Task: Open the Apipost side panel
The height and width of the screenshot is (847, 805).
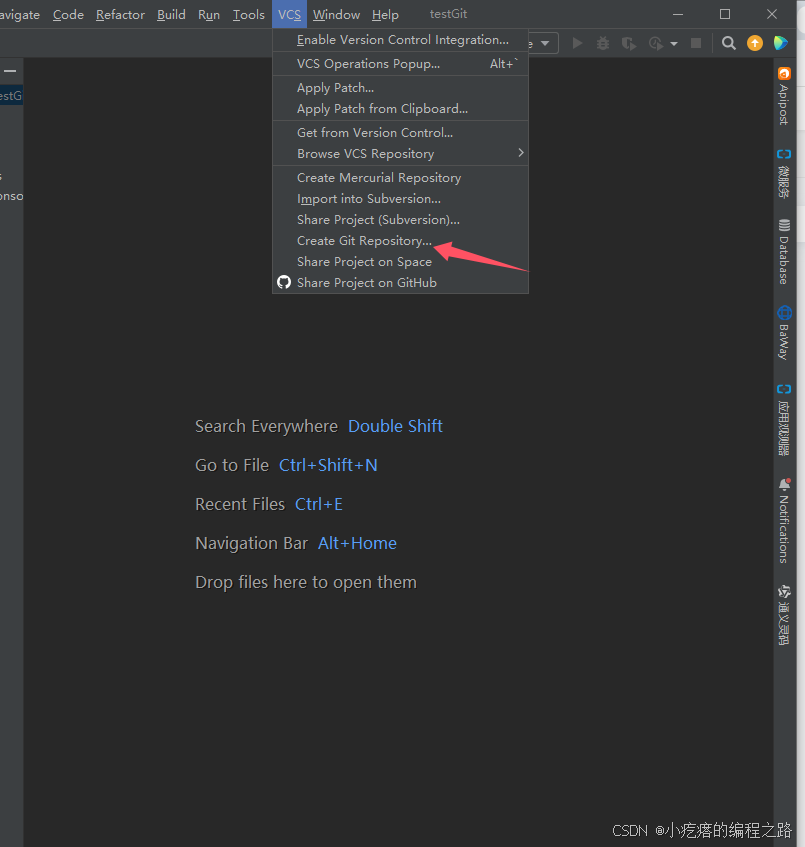Action: [784, 96]
